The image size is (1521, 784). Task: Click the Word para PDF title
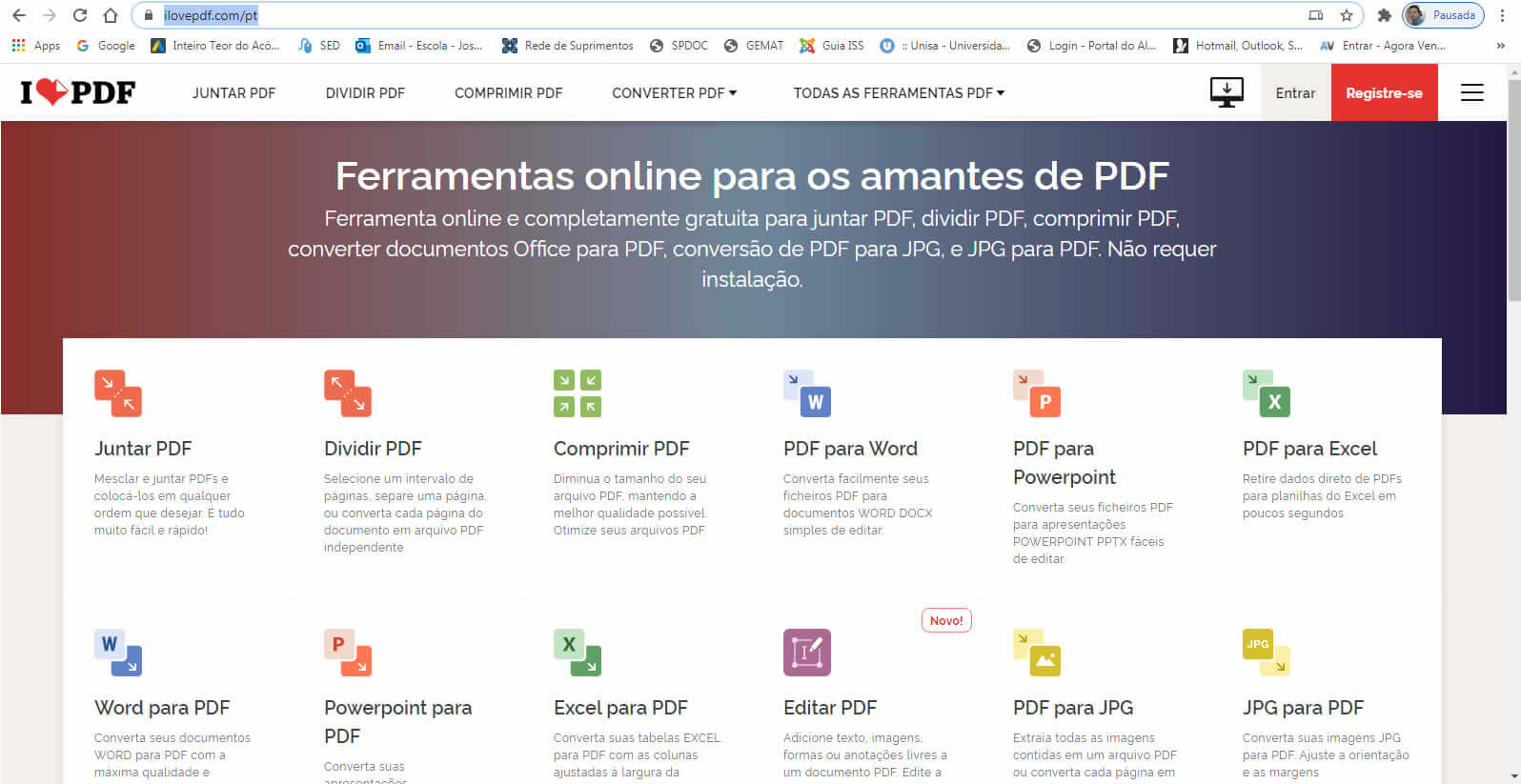pyautogui.click(x=162, y=708)
